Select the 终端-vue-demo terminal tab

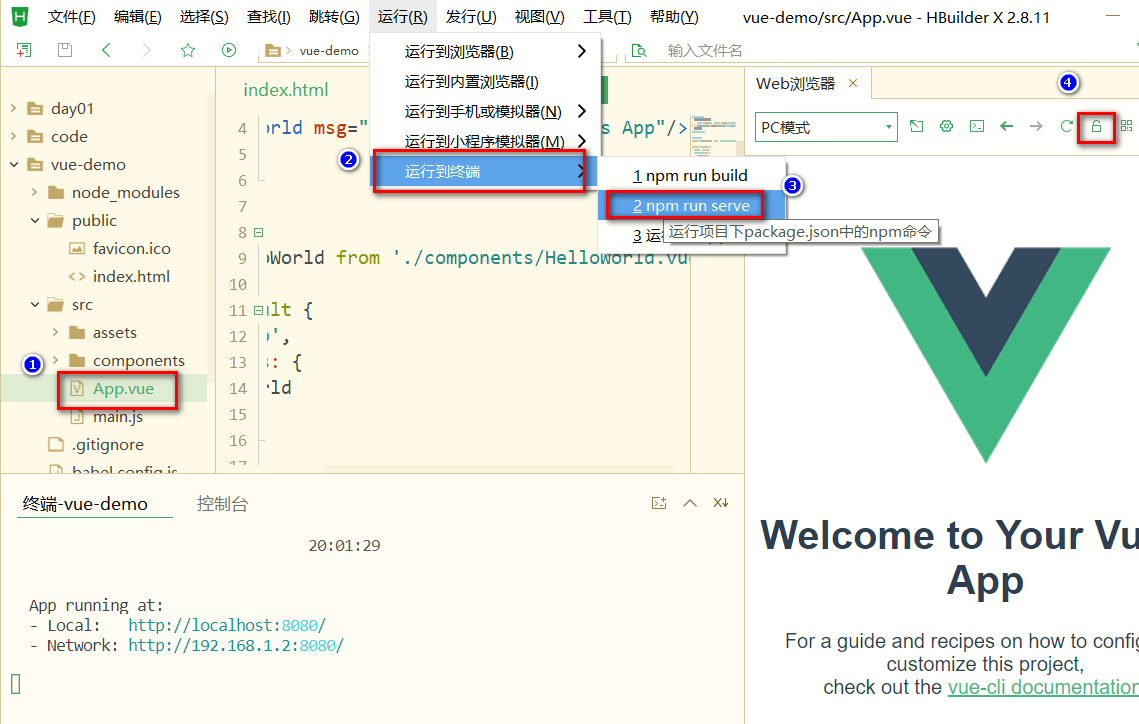[x=85, y=504]
